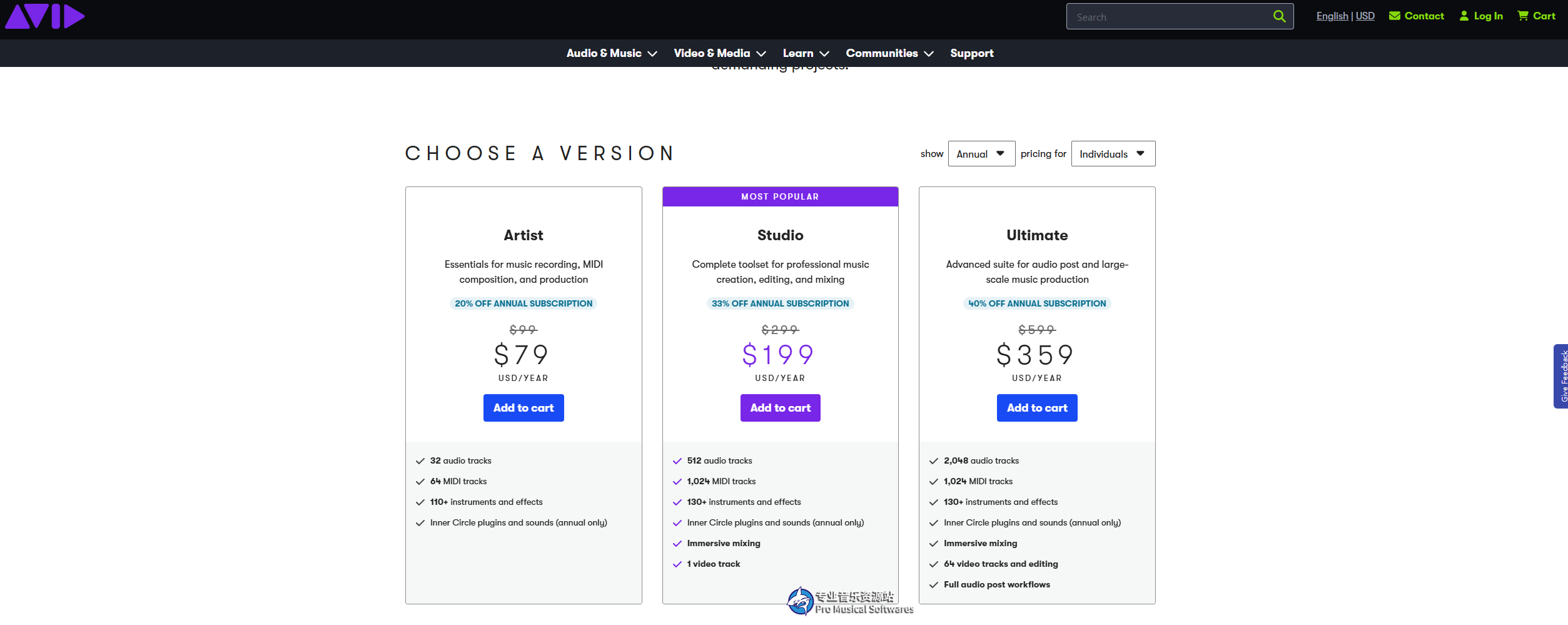Click the Contact envelope icon

click(x=1394, y=16)
